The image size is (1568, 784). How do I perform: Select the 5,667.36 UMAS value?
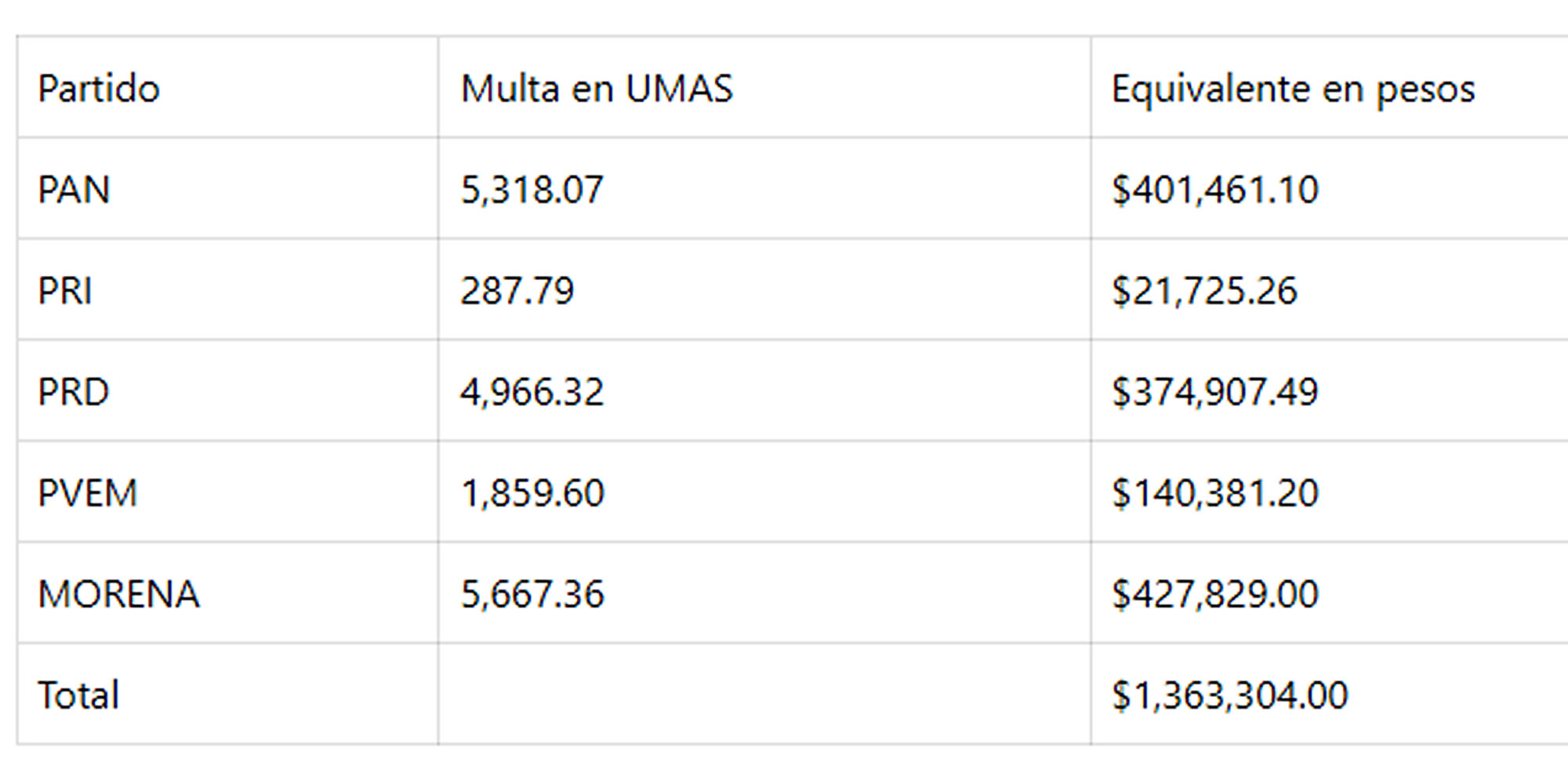click(x=532, y=594)
